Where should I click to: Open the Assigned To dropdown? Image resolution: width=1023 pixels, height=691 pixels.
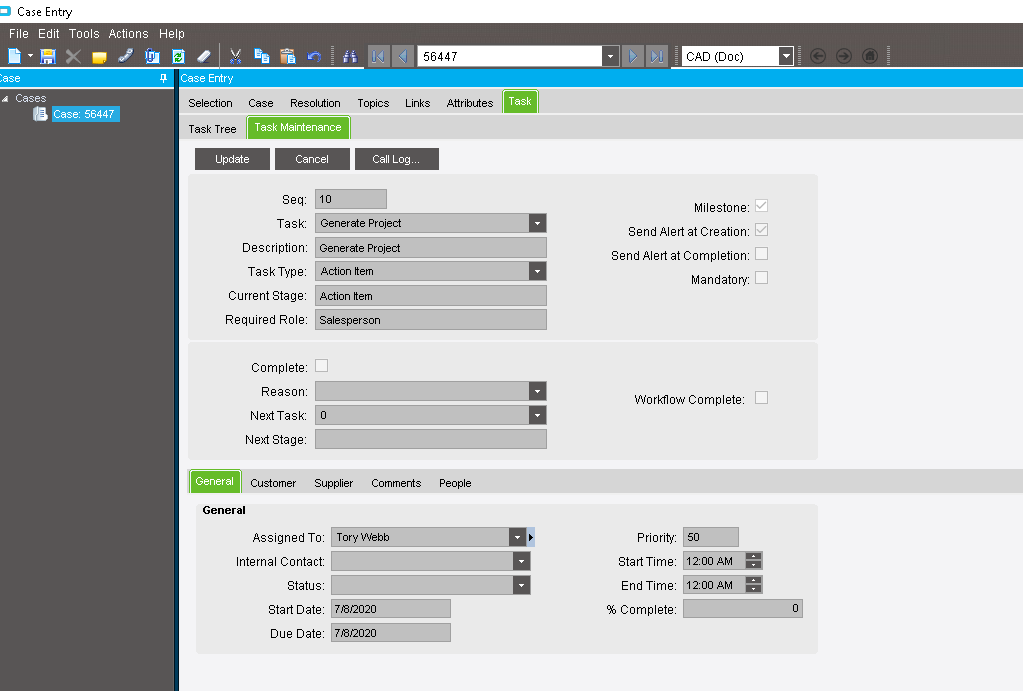[x=517, y=537]
